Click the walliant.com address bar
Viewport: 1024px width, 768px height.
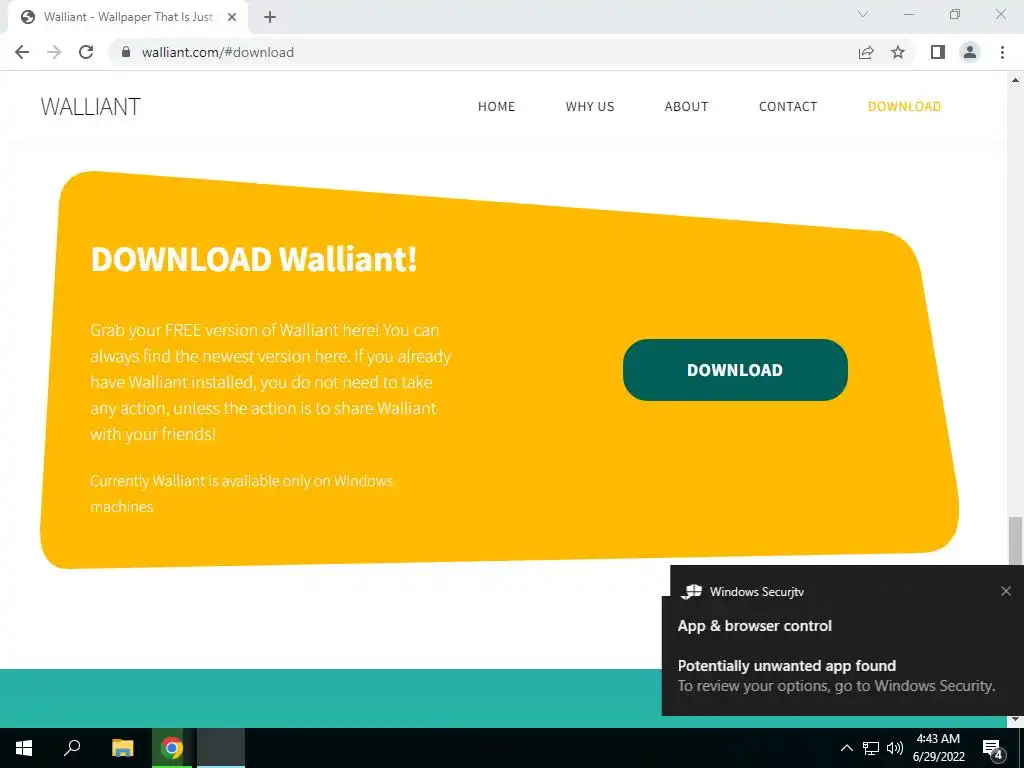click(483, 52)
